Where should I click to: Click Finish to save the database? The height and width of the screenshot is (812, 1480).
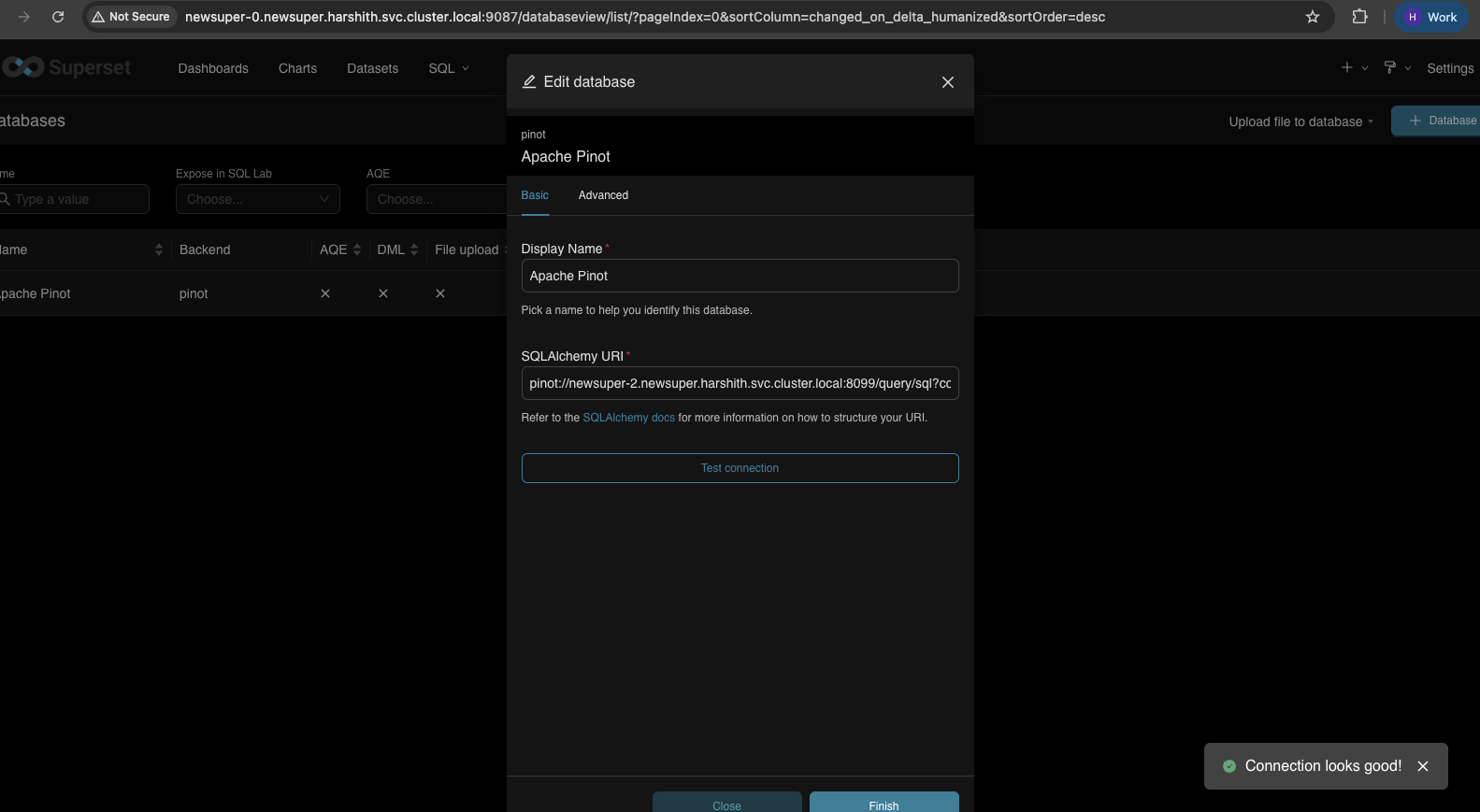884,803
